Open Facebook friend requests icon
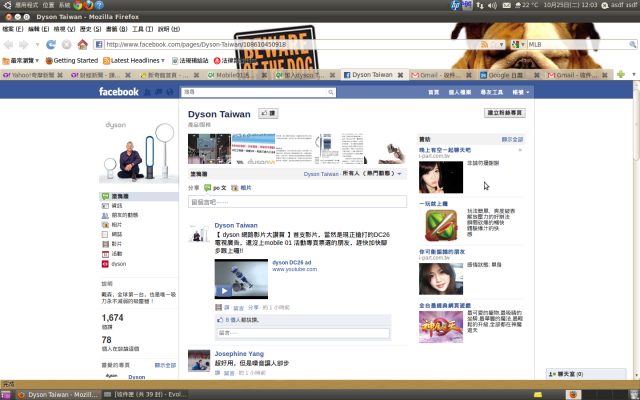Screen dimensions: 640x400 tap(147, 92)
